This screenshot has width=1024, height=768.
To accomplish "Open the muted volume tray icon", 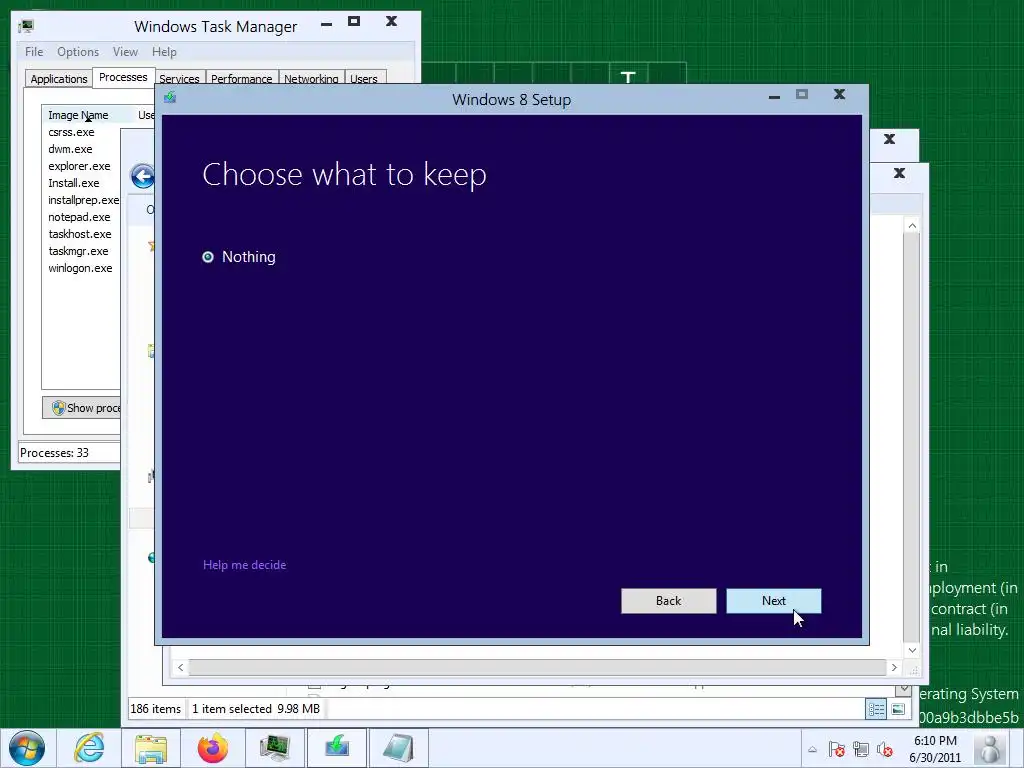I will (x=885, y=750).
